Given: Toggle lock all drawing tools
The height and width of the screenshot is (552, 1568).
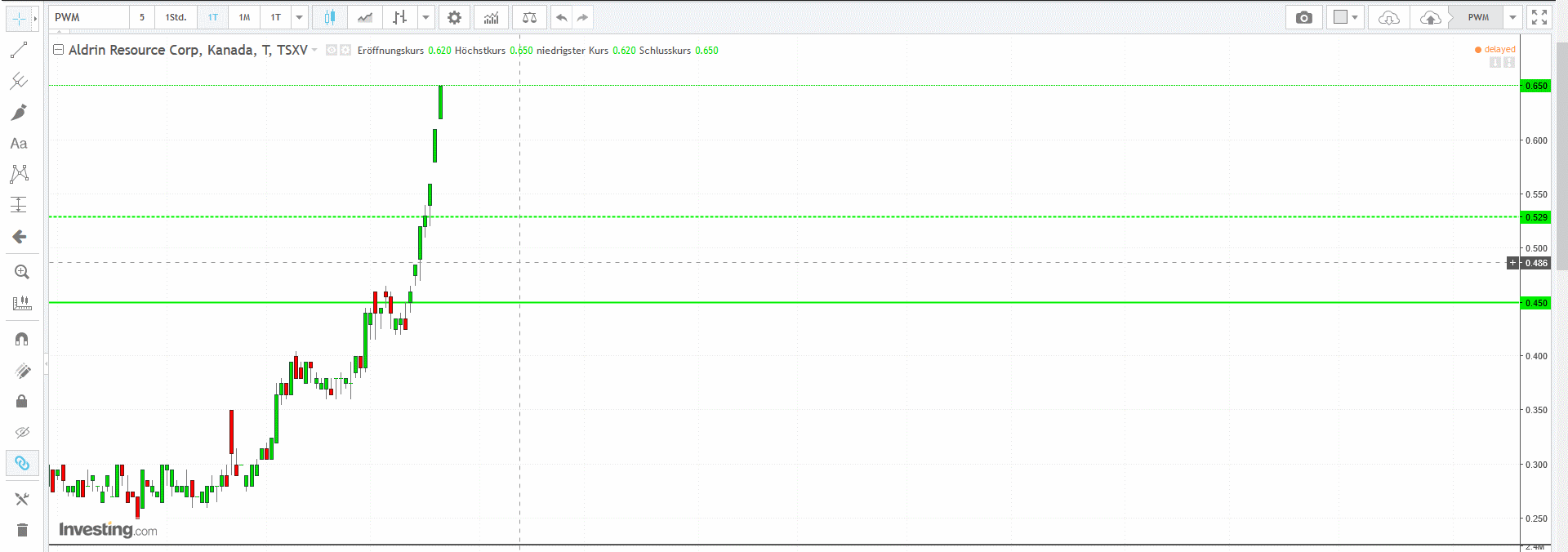Looking at the screenshot, I should point(22,401).
